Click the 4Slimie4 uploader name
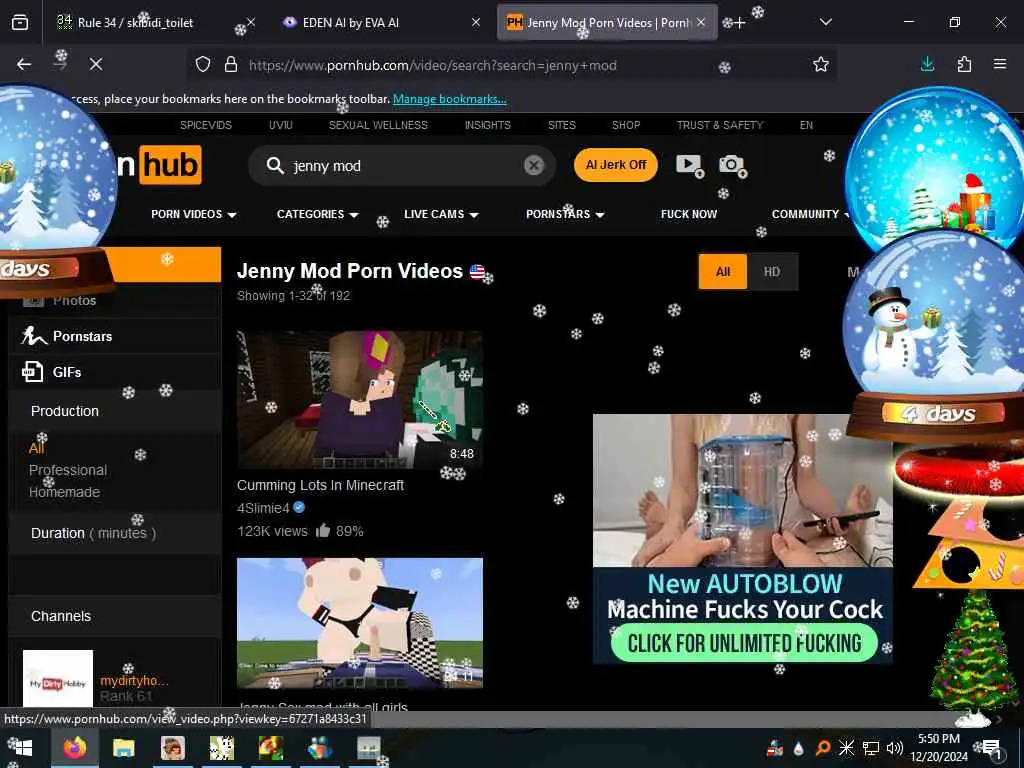Viewport: 1024px width, 768px height. [x=263, y=507]
